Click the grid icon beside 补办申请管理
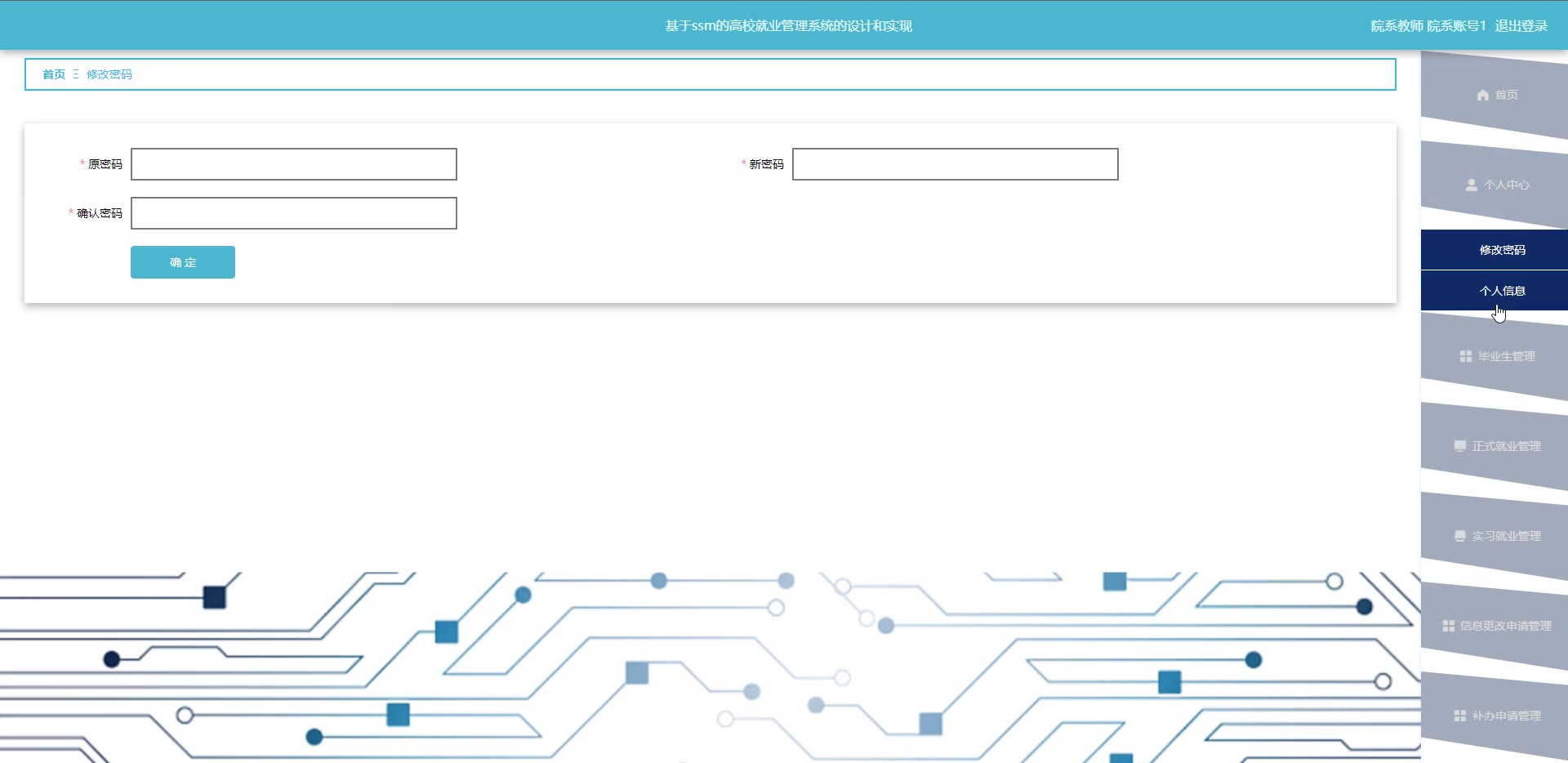The image size is (1568, 763). 1460,716
